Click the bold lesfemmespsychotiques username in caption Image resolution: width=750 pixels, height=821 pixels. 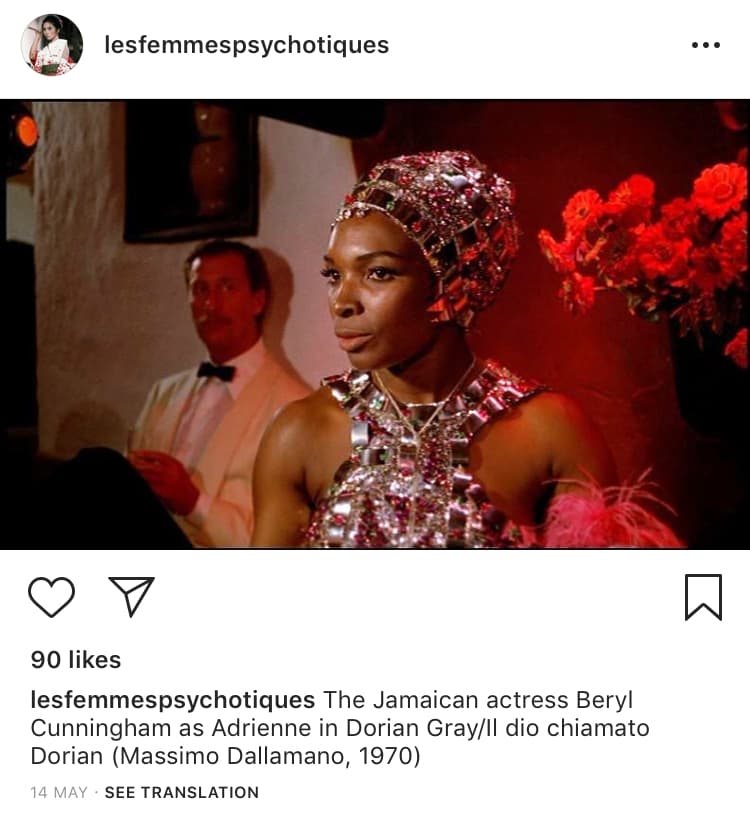click(x=173, y=701)
